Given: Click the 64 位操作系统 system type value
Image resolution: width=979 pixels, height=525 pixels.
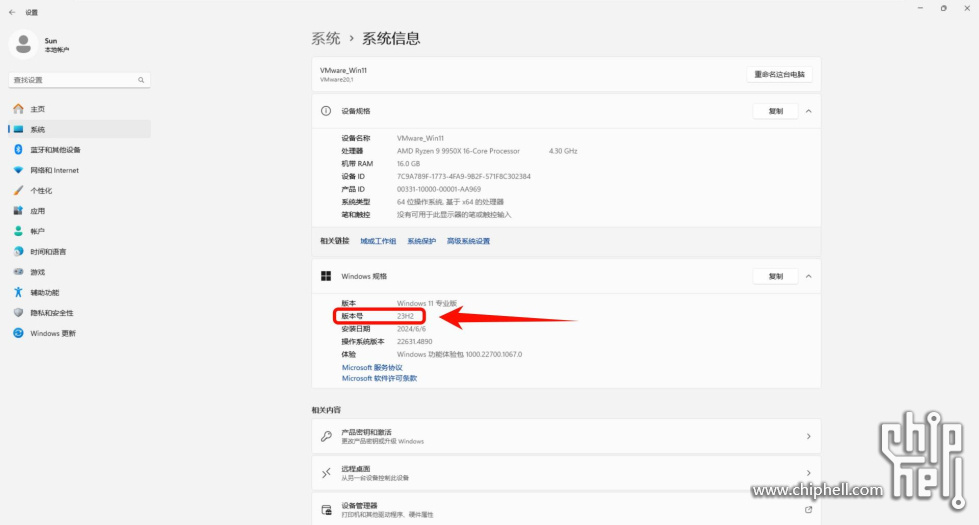Looking at the screenshot, I should click(450, 202).
